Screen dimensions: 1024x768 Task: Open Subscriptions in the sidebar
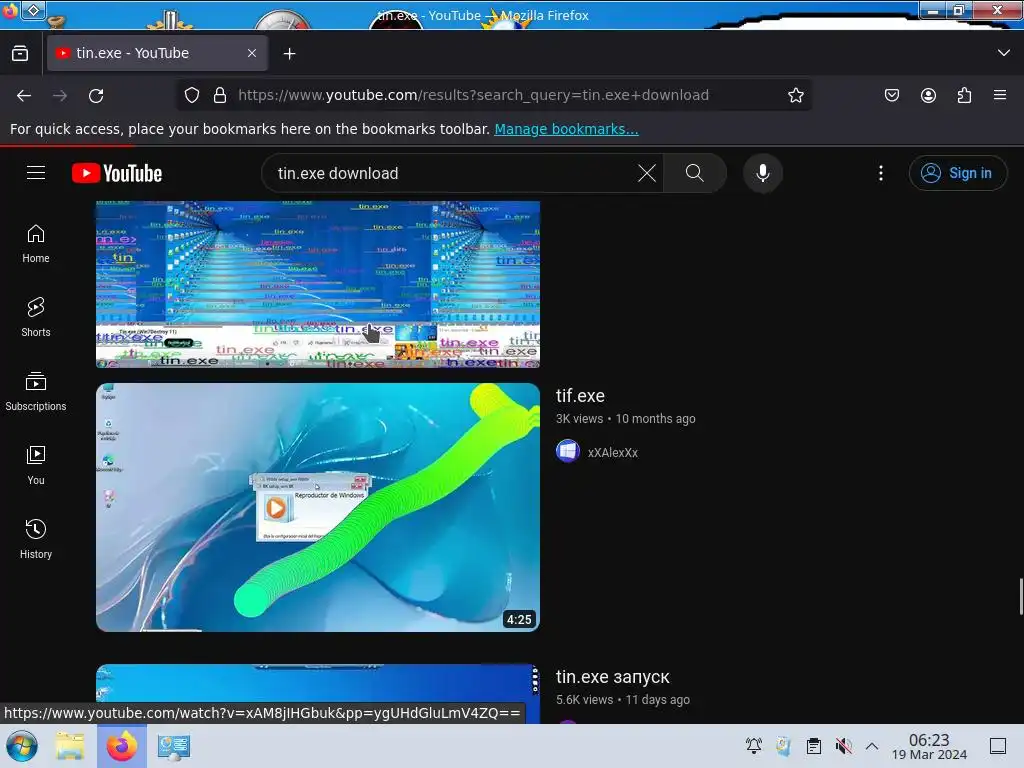[x=36, y=391]
